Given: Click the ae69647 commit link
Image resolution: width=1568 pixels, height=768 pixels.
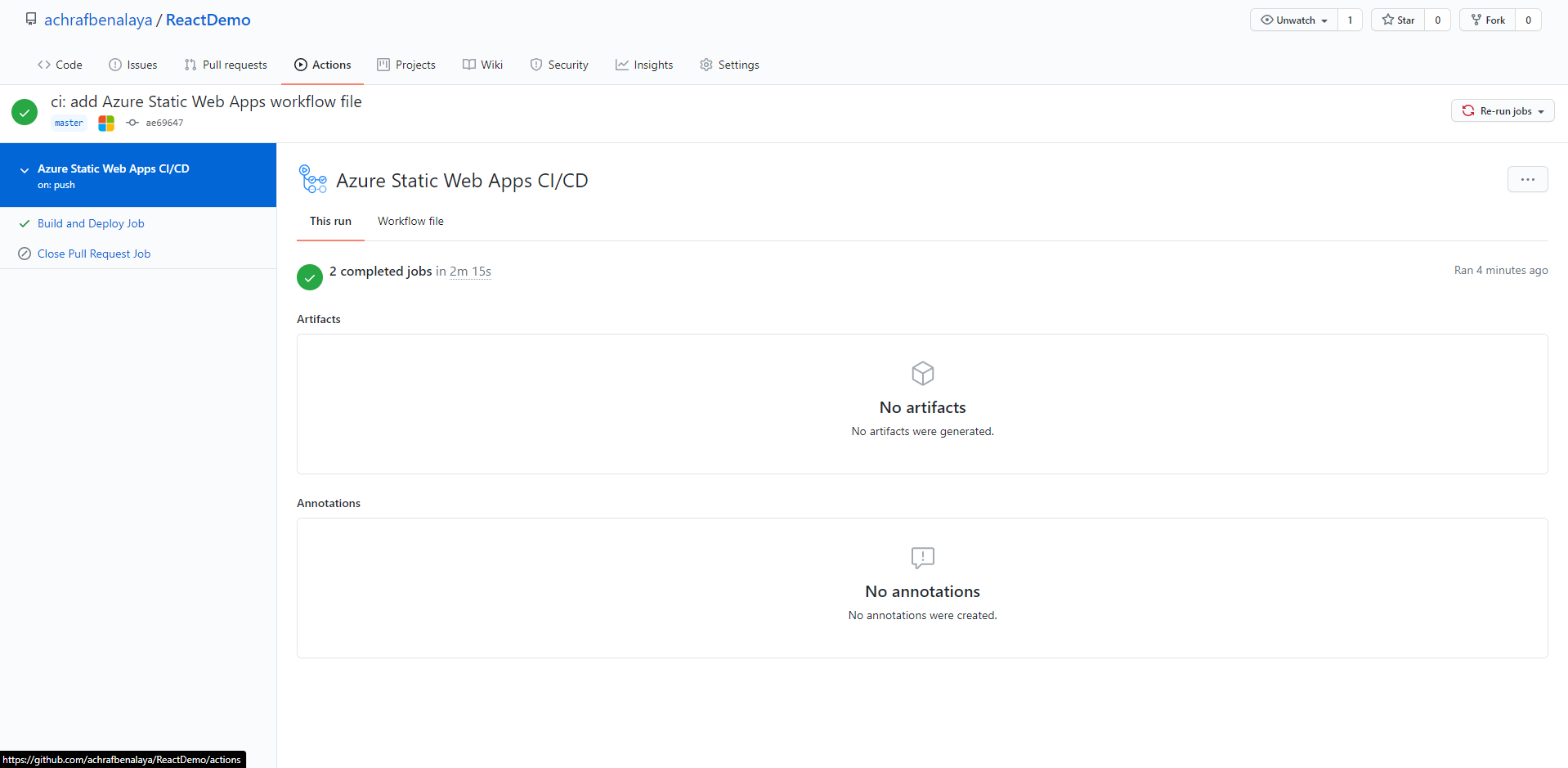Looking at the screenshot, I should coord(164,123).
